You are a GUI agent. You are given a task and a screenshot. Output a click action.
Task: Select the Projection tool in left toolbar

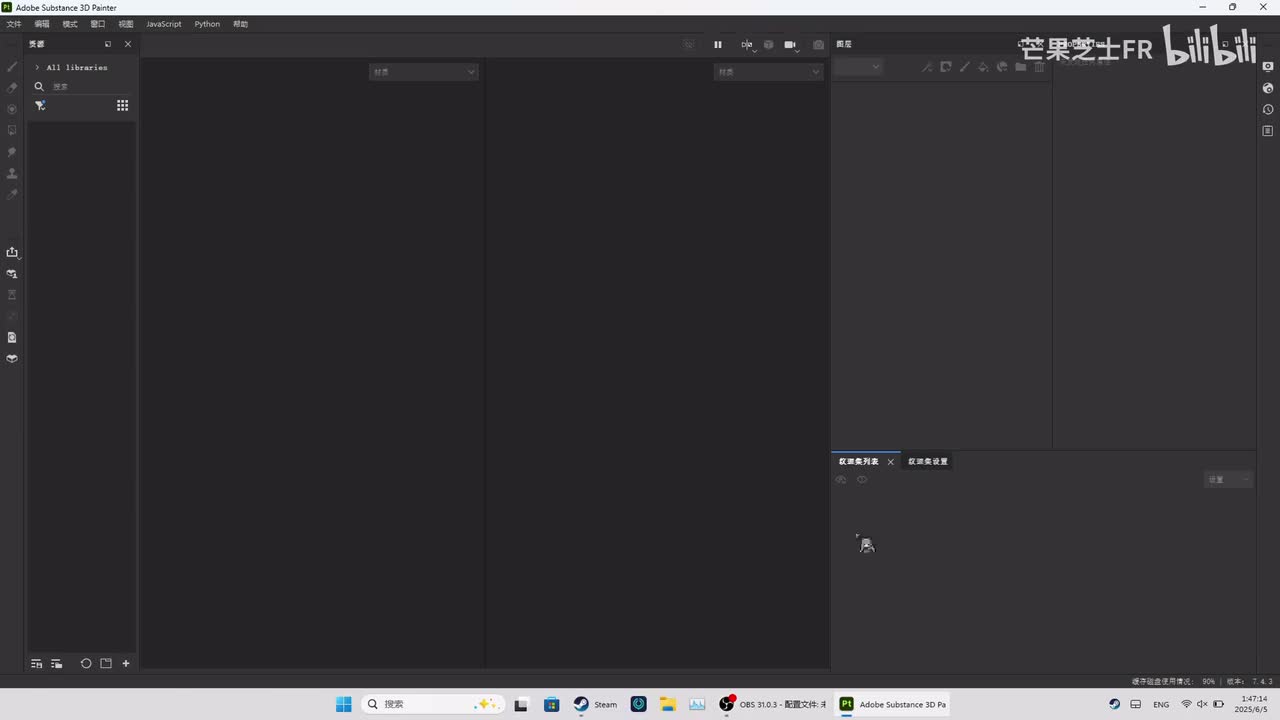[12, 109]
